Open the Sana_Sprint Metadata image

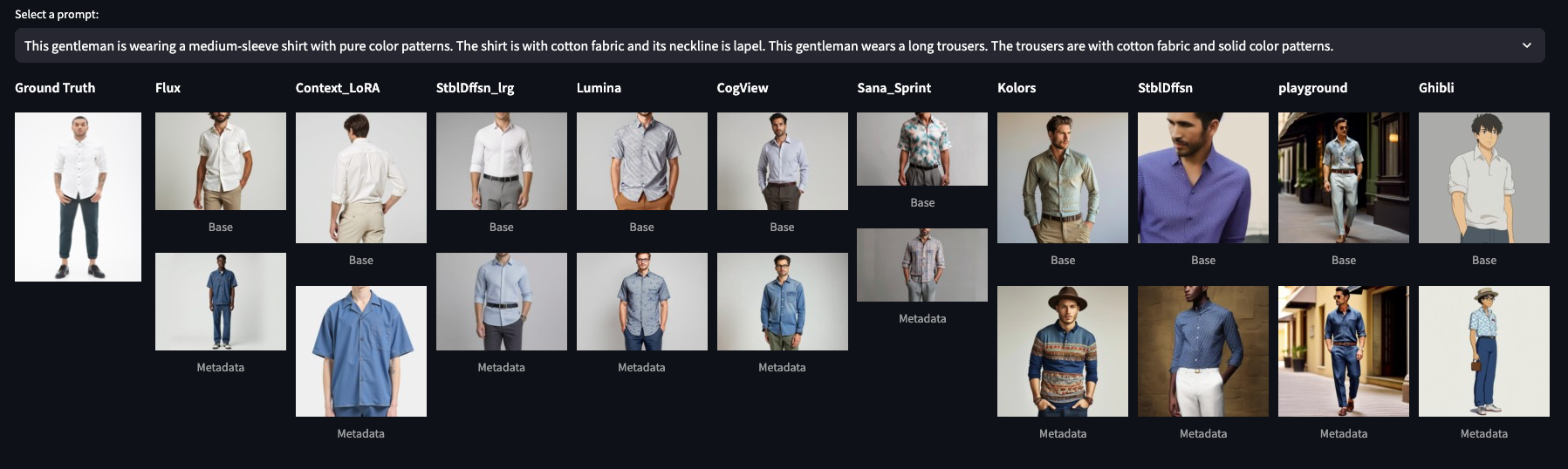tap(922, 265)
